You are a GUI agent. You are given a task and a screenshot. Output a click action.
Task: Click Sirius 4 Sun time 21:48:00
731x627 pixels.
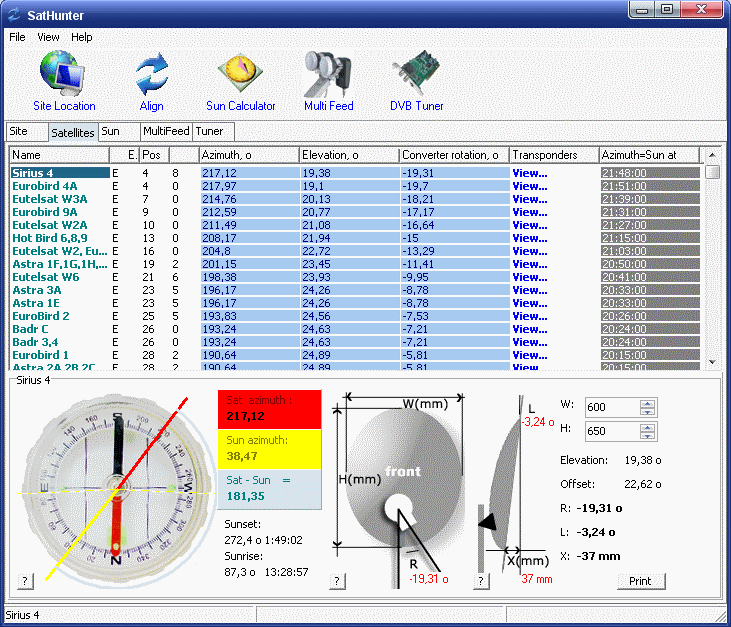click(650, 173)
